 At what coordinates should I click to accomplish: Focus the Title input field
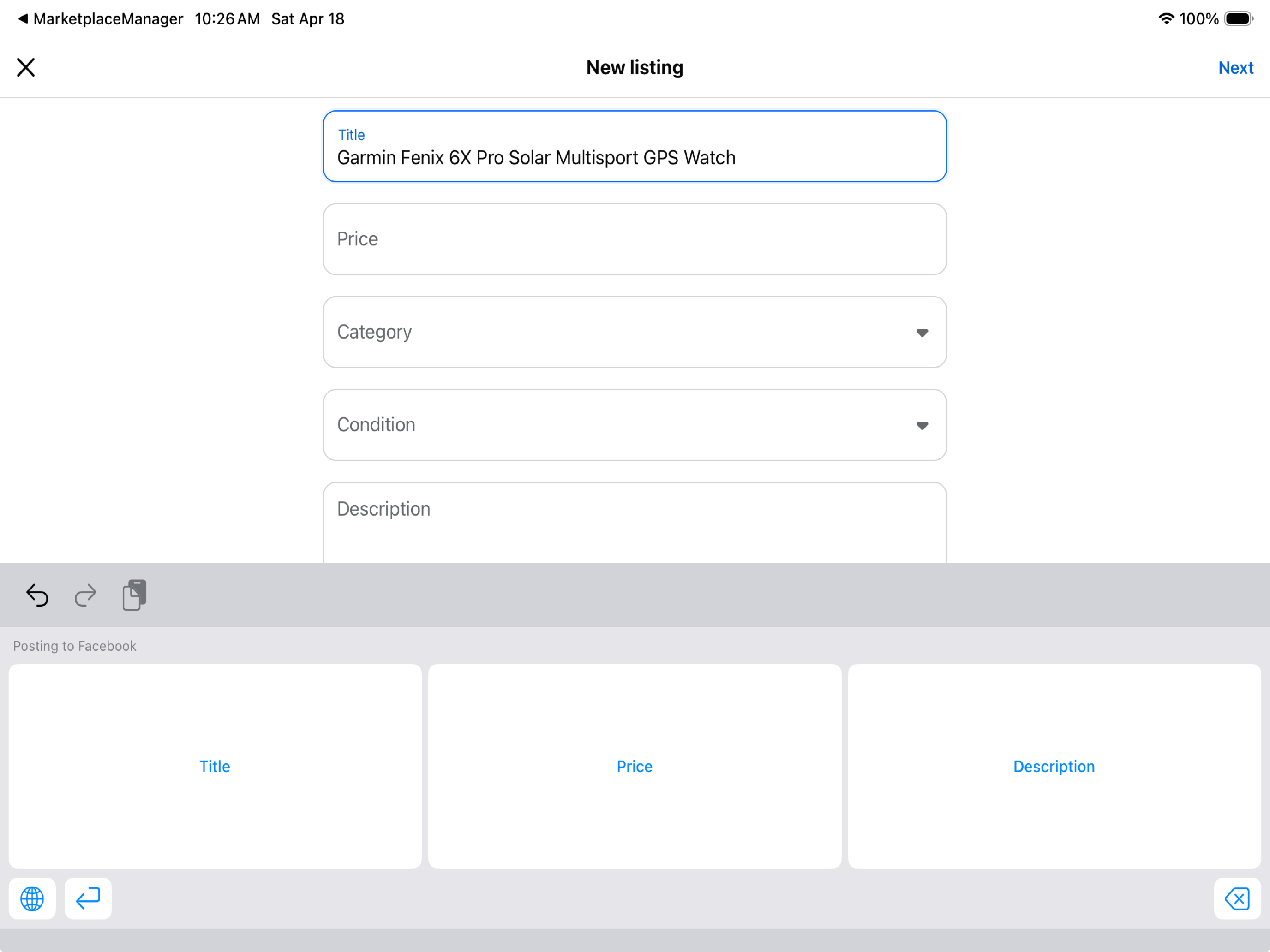click(x=635, y=146)
